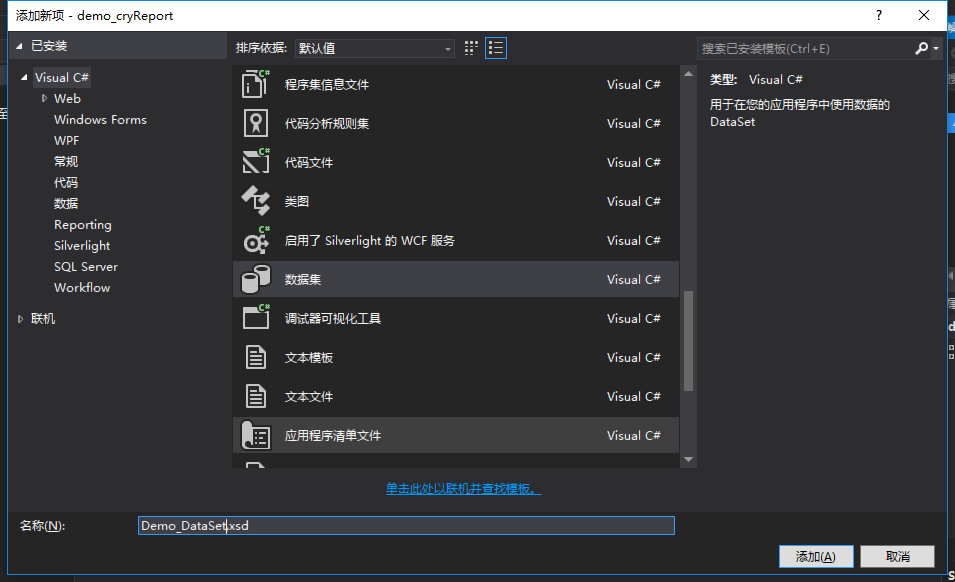Pick the text file template icon

pyautogui.click(x=256, y=396)
